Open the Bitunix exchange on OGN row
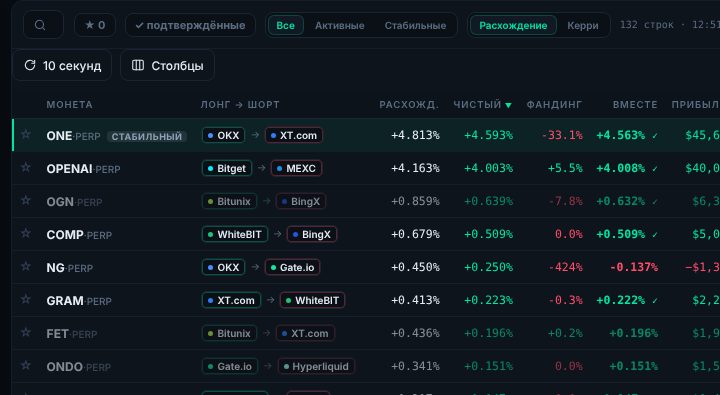 [229, 201]
